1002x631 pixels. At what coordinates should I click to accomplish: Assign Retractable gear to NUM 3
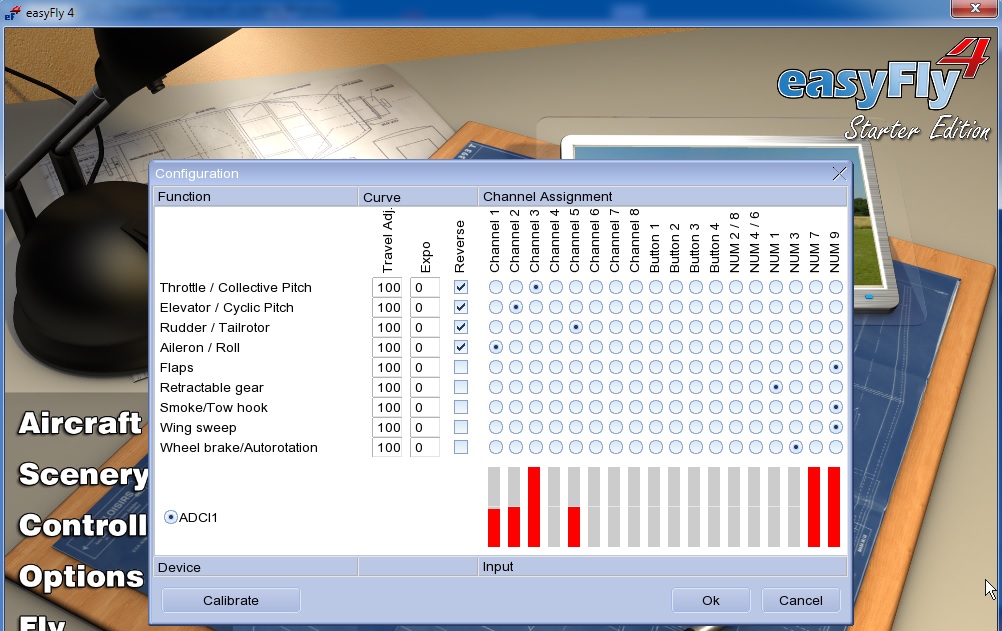pos(796,387)
